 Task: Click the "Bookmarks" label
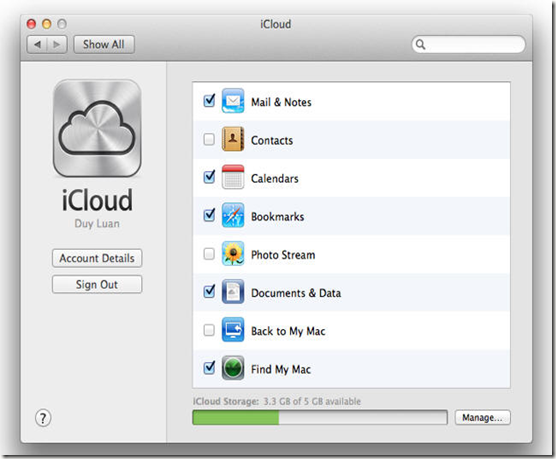click(x=278, y=217)
